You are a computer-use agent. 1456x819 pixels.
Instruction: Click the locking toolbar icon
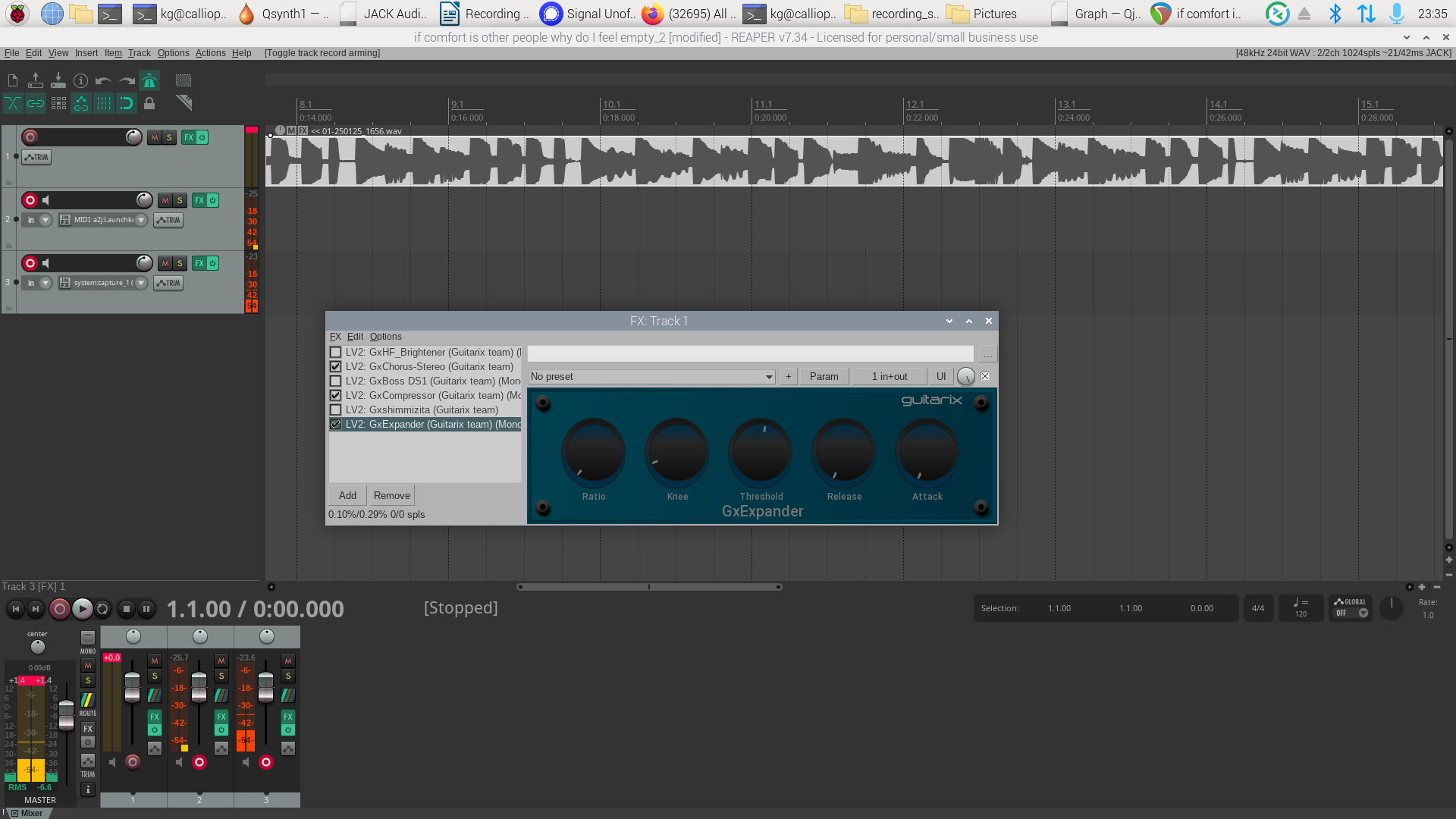click(x=149, y=103)
